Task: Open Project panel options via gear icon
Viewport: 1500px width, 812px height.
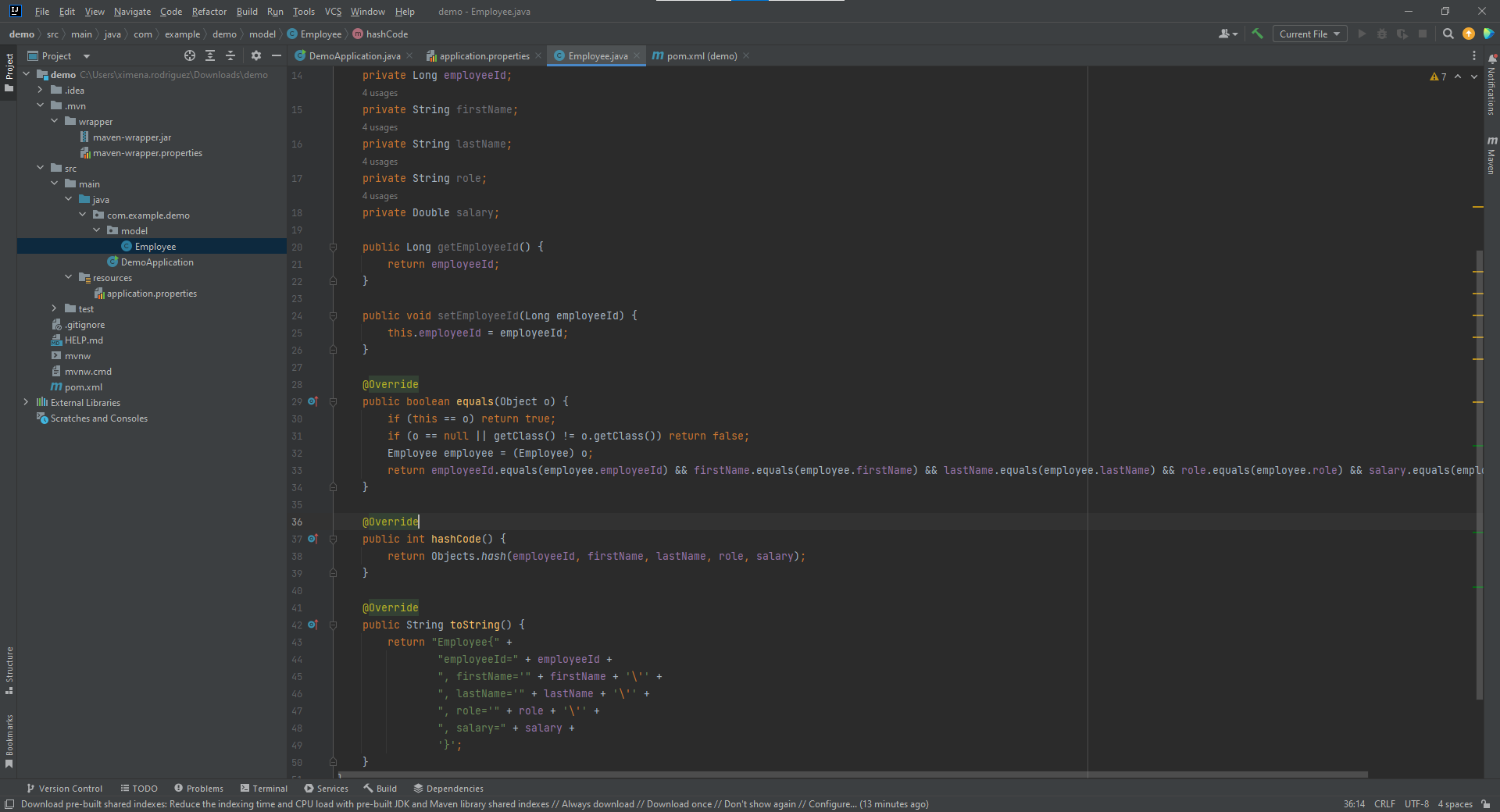Action: (256, 55)
